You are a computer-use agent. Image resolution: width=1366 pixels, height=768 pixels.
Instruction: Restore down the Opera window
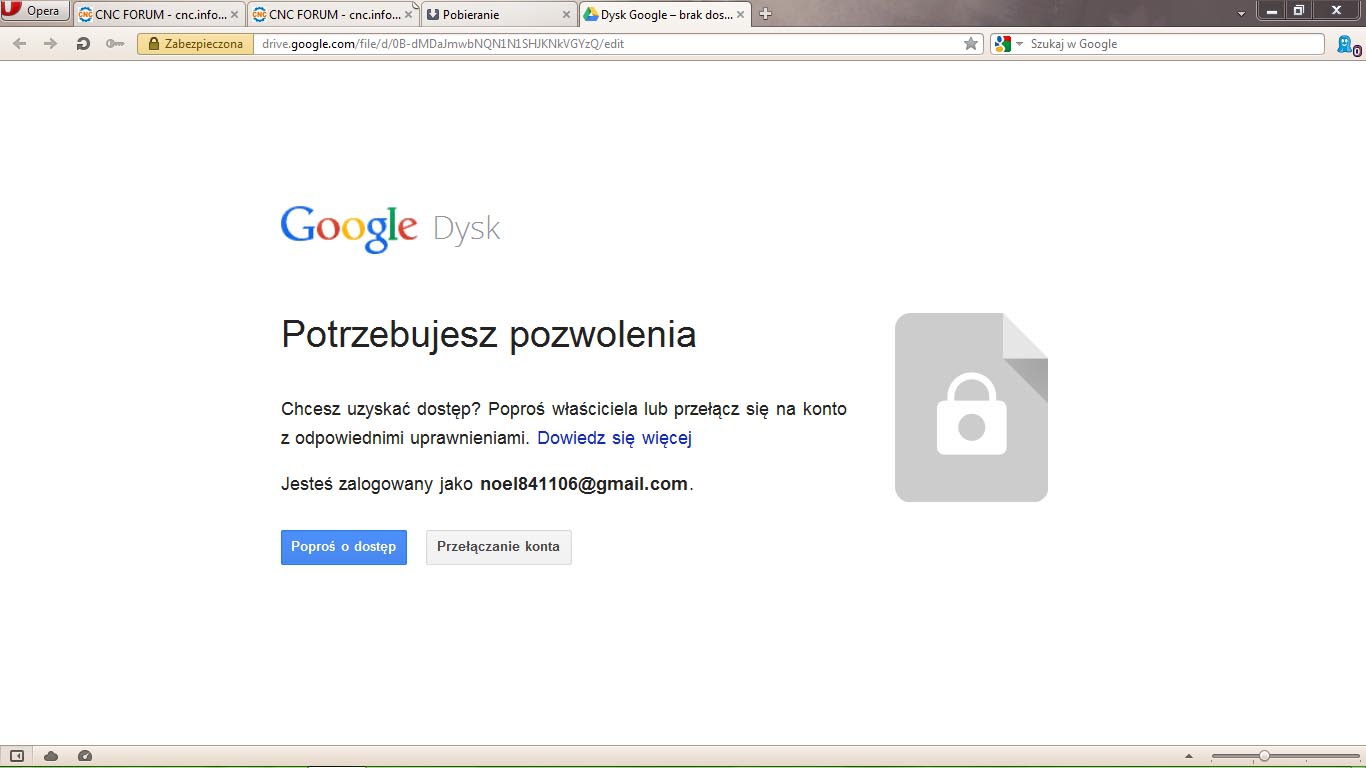coord(1299,10)
